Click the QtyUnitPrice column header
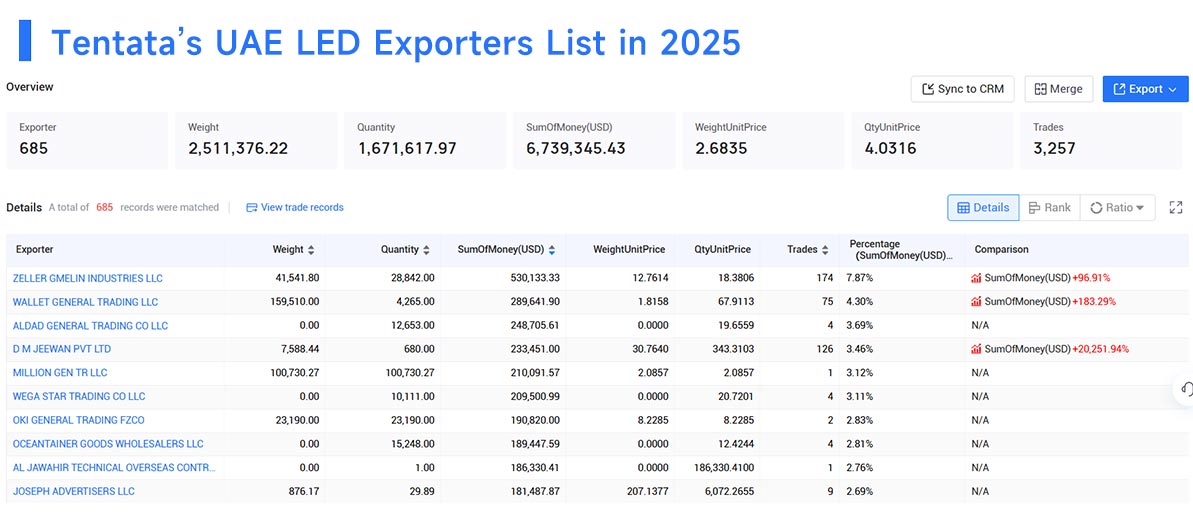 click(x=722, y=249)
